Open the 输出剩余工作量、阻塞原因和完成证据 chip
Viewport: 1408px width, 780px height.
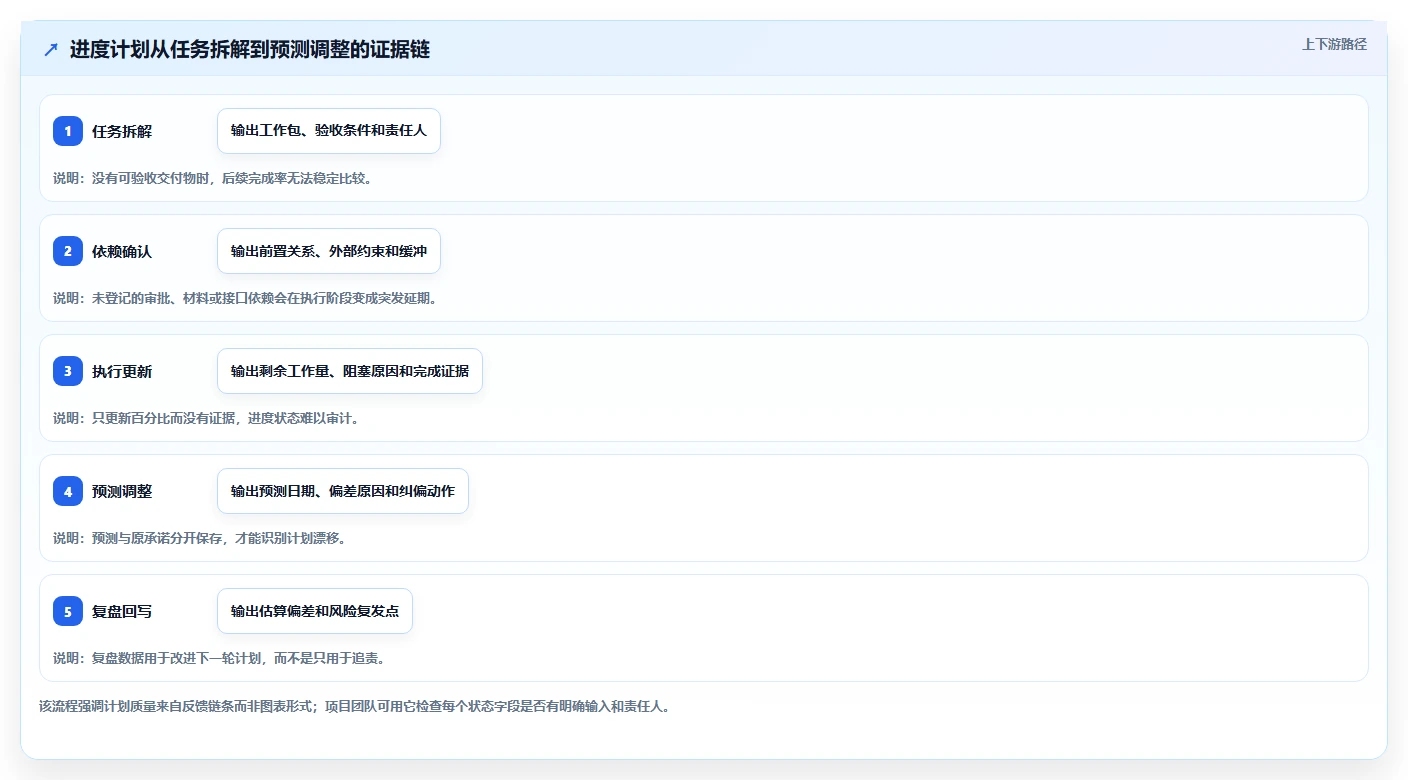(x=350, y=371)
